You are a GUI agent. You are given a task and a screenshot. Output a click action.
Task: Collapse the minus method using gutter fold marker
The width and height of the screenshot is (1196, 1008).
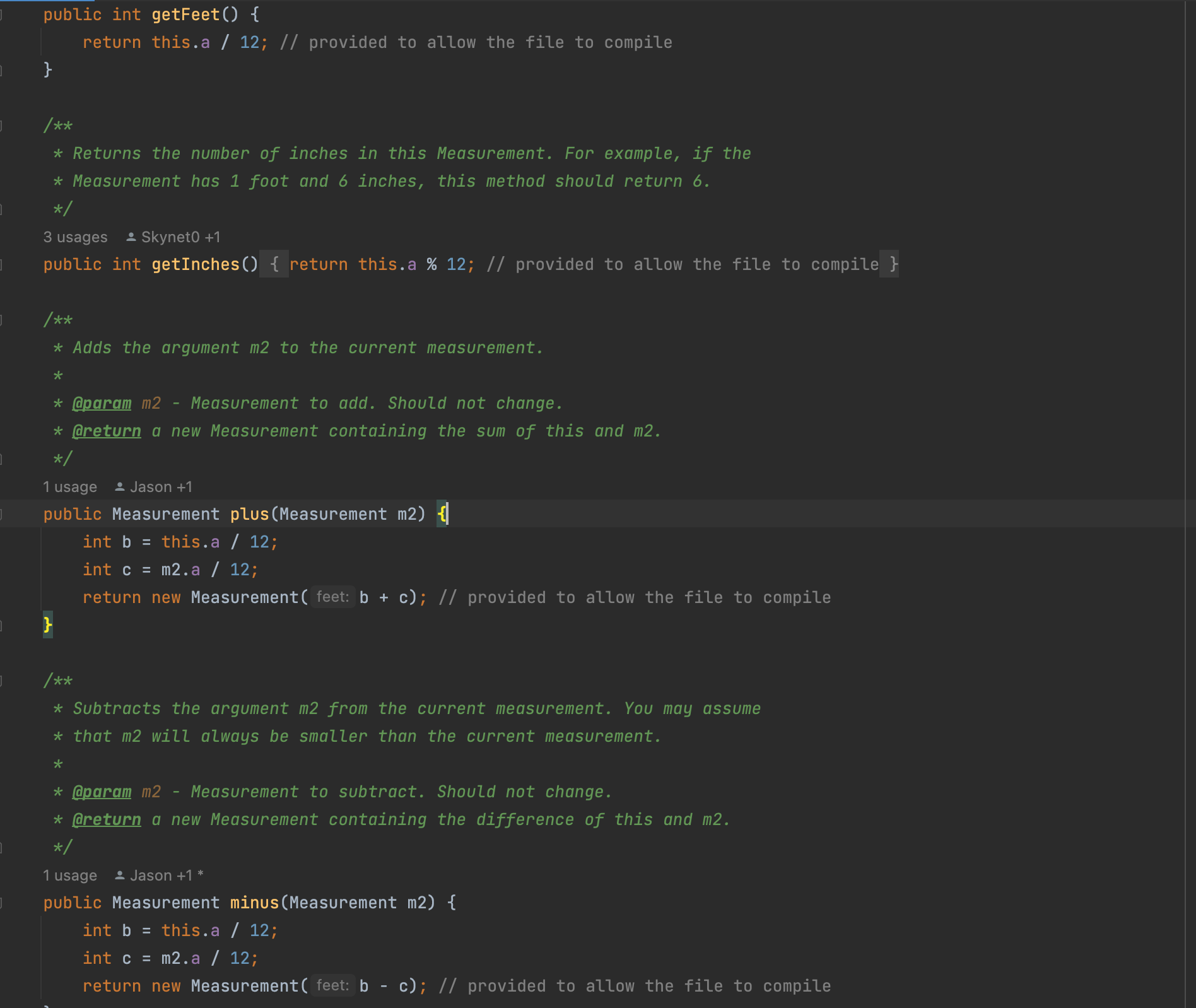[2, 903]
